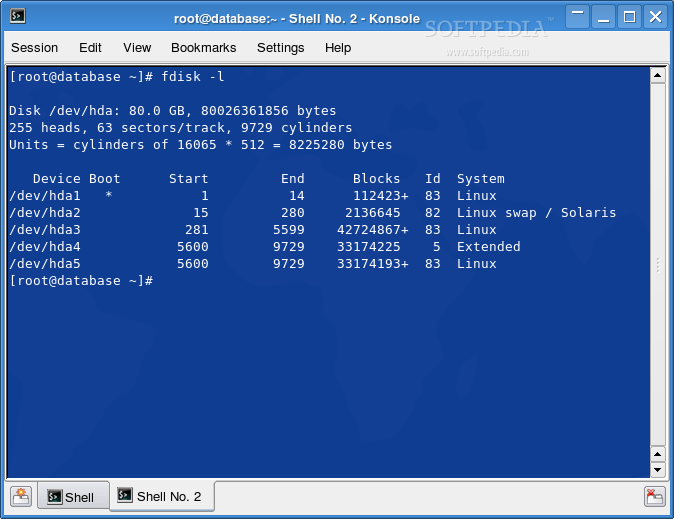Click the sticky window button in title bar
This screenshot has width=674, height=519.
[x=577, y=16]
